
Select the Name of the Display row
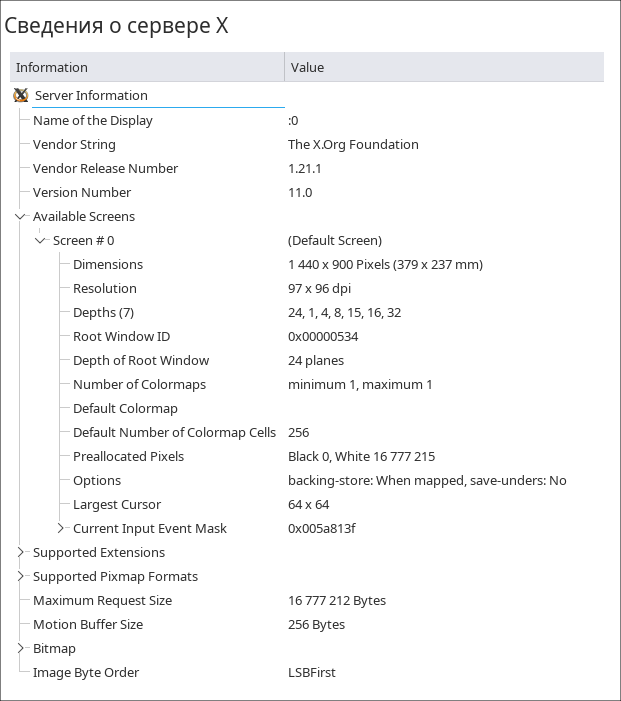coord(92,120)
